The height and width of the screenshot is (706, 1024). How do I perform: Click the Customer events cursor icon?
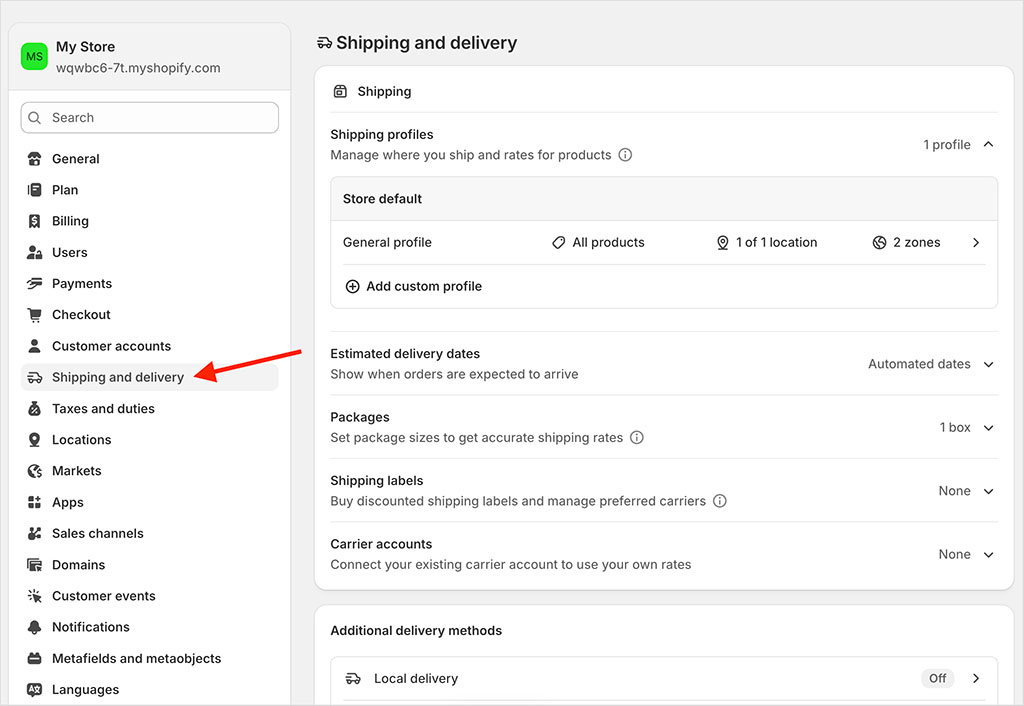pyautogui.click(x=35, y=596)
